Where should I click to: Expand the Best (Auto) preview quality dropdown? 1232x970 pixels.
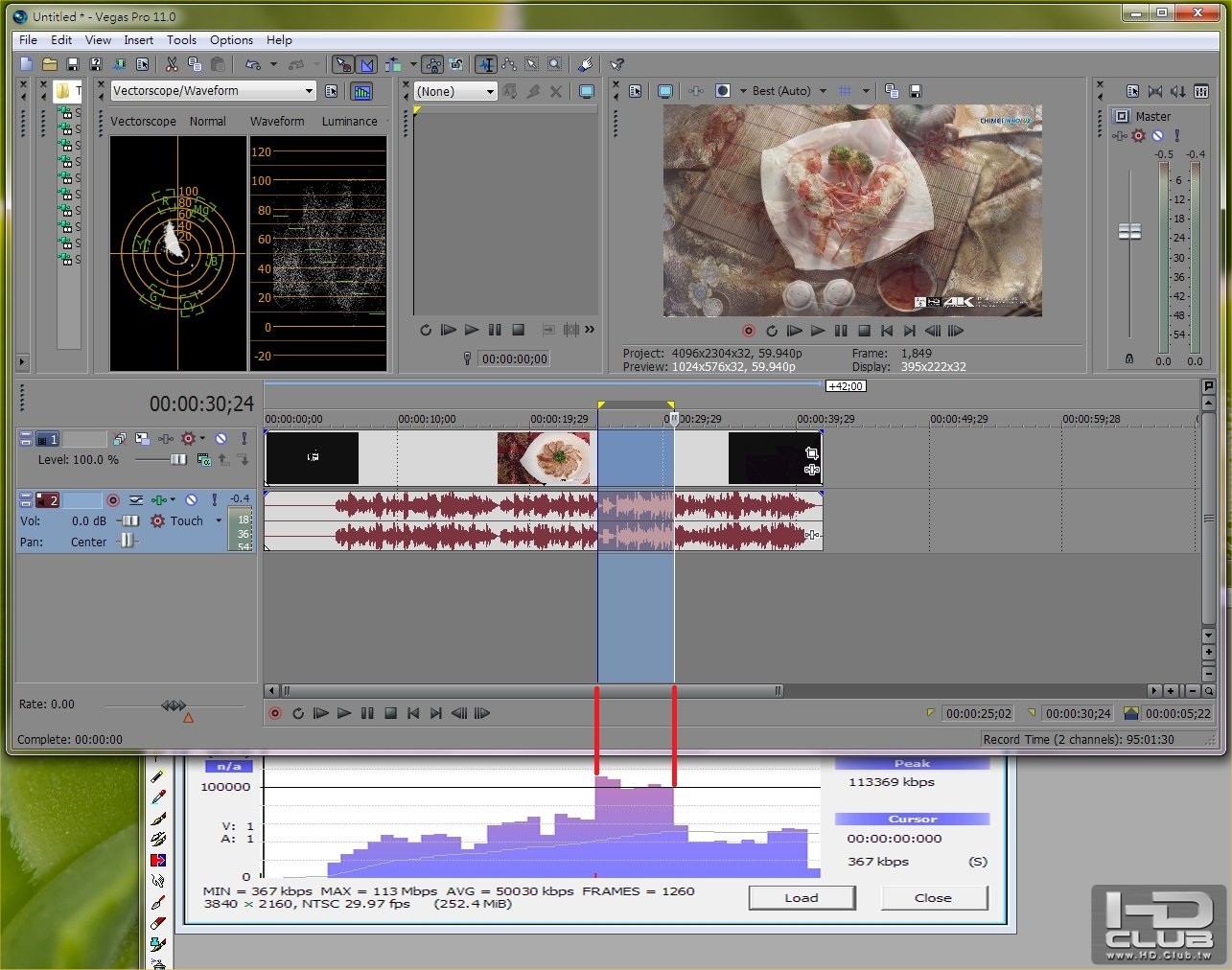[823, 91]
